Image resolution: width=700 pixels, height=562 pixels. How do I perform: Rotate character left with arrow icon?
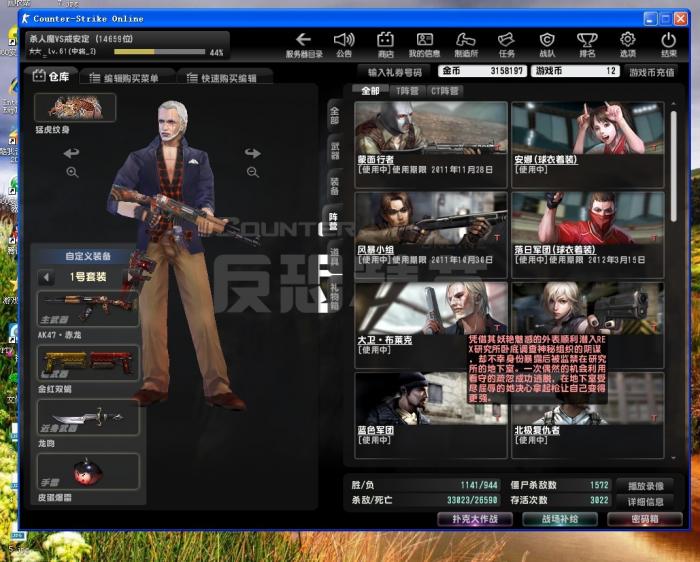71,153
